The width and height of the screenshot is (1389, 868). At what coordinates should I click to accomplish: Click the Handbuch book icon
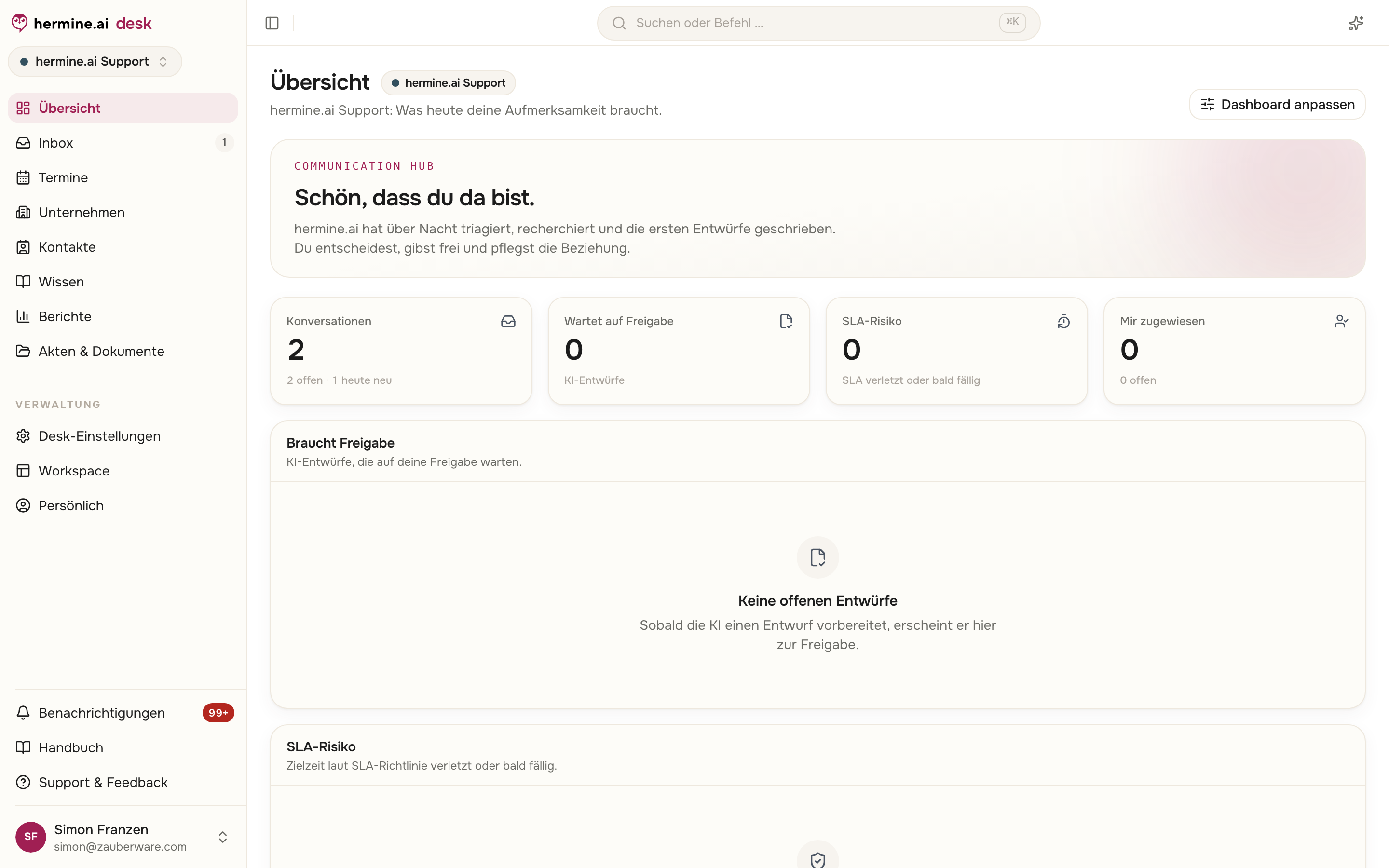point(23,747)
